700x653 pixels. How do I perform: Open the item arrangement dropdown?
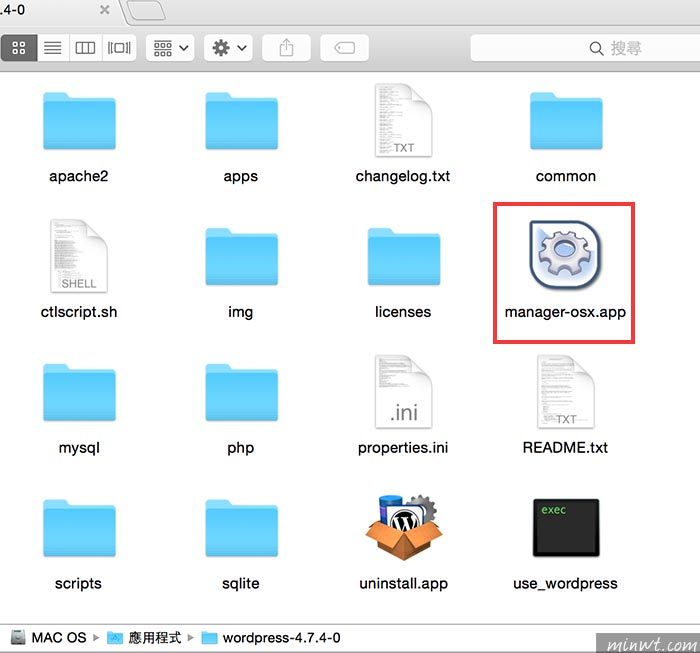click(170, 48)
